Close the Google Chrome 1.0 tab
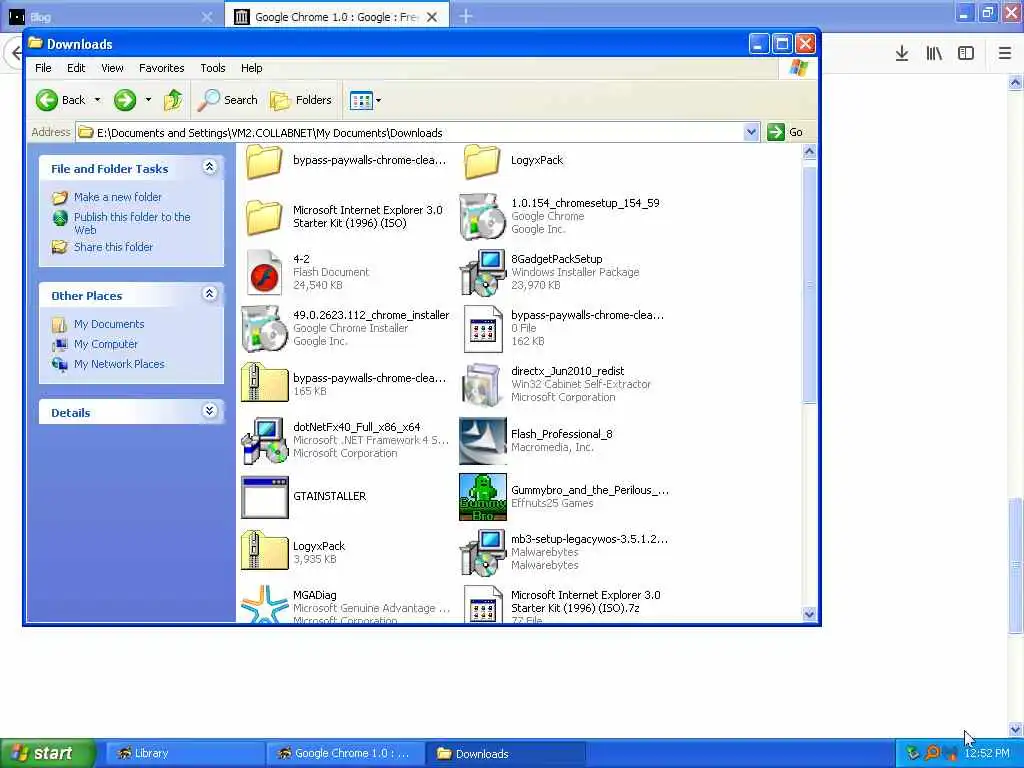The width and height of the screenshot is (1024, 768). (x=432, y=17)
